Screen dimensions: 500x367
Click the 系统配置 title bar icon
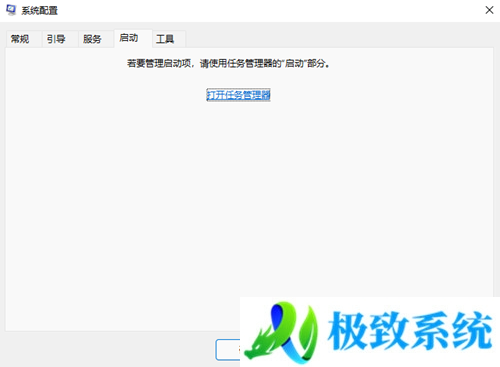point(11,10)
